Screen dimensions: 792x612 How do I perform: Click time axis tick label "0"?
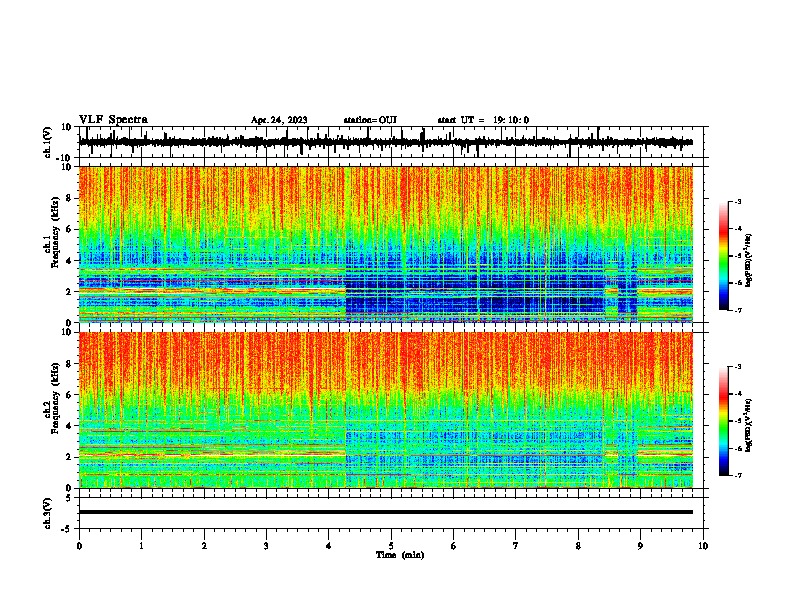point(79,546)
